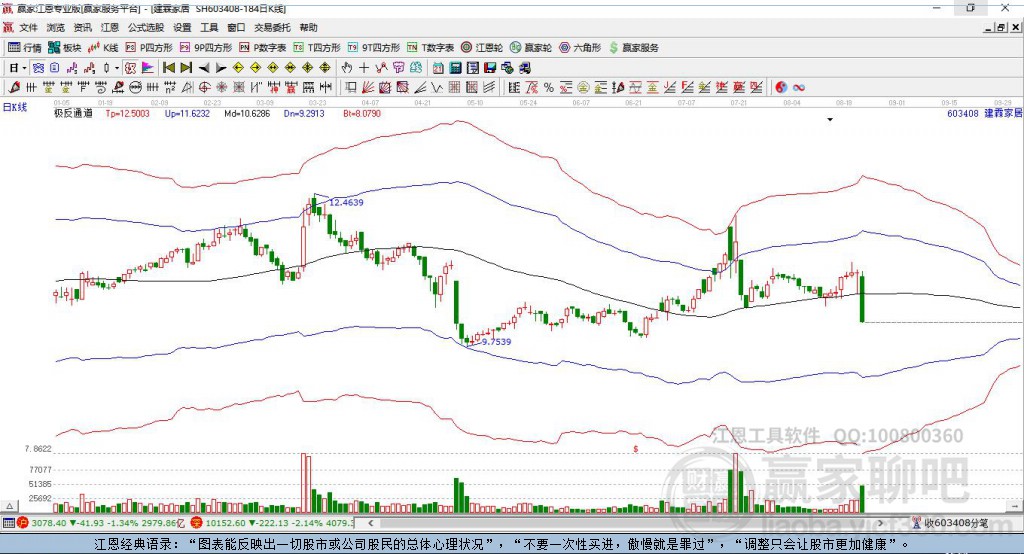The image size is (1024, 554).
Task: Open the 交易委托 menu
Action: coord(272,27)
